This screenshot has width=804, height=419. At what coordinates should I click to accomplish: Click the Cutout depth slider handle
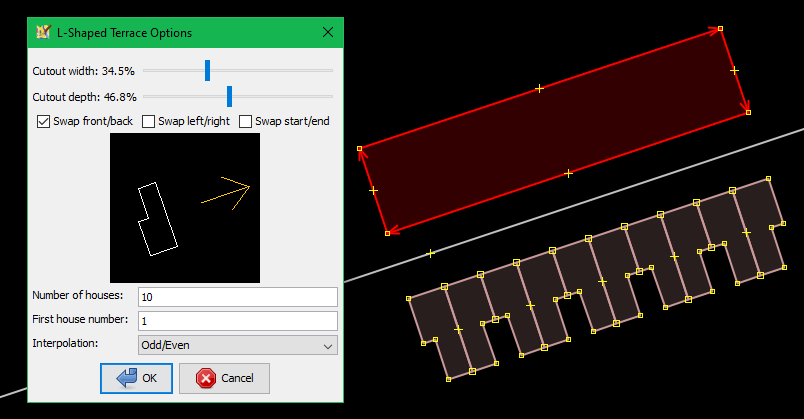pos(229,96)
